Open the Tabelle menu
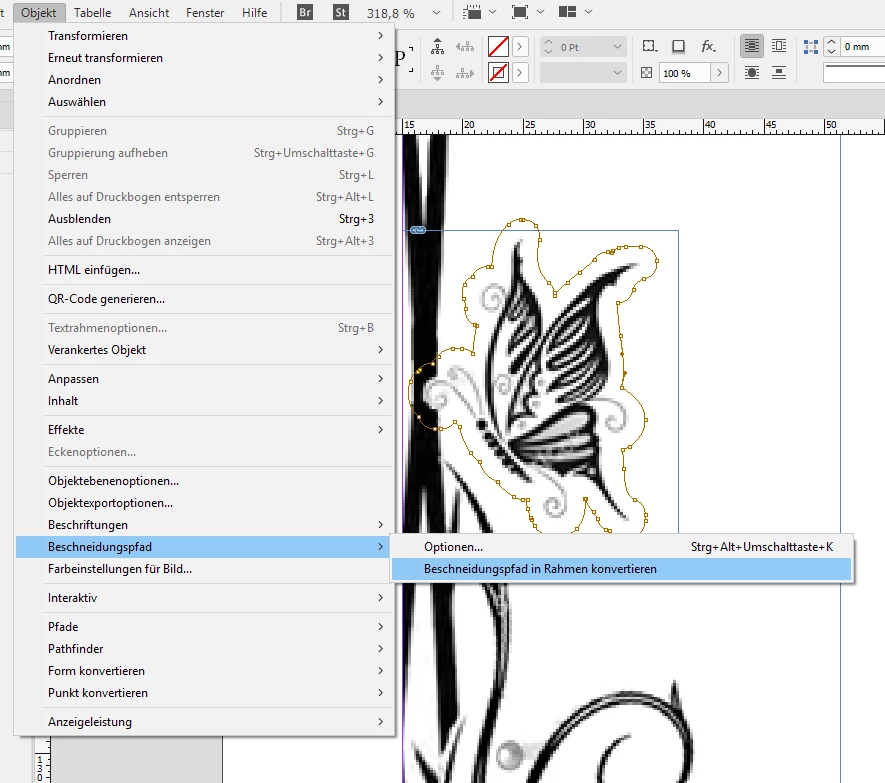The width and height of the screenshot is (885, 783). click(93, 12)
